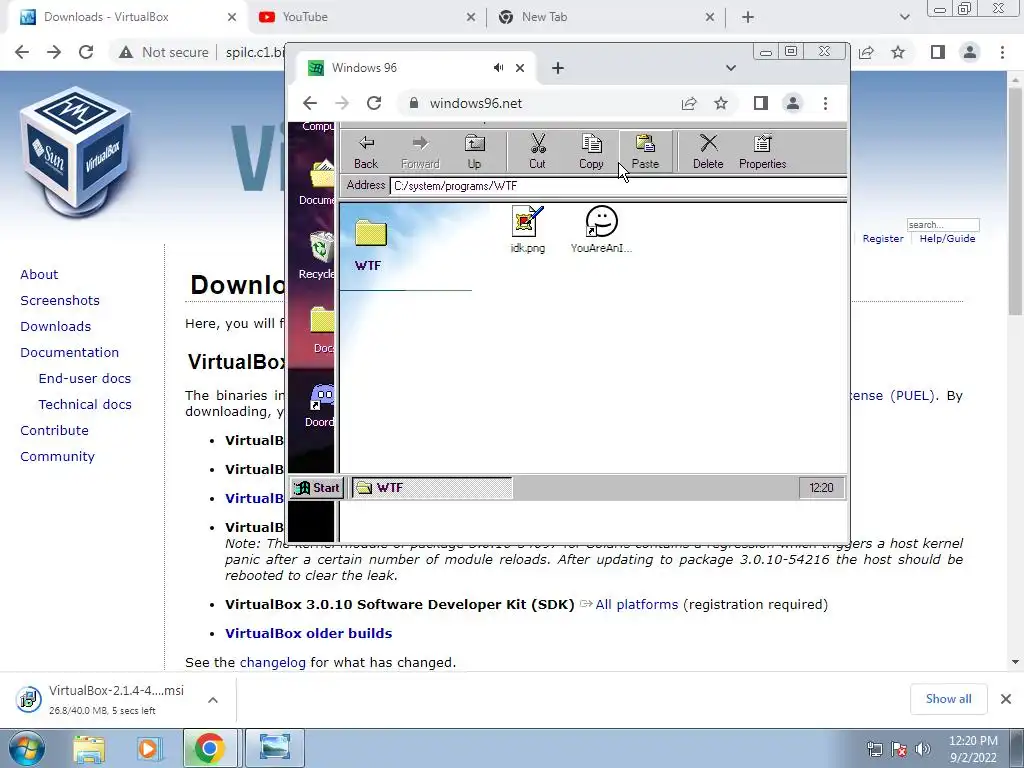The image size is (1024, 768).
Task: Close the downloads bar
Action: point(1006,699)
